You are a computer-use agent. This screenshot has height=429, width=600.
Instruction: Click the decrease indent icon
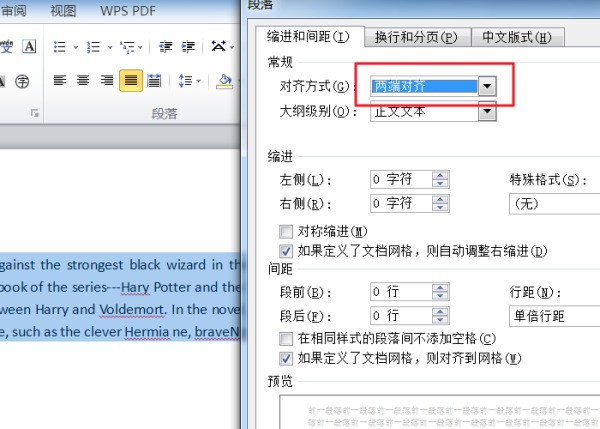(x=166, y=47)
